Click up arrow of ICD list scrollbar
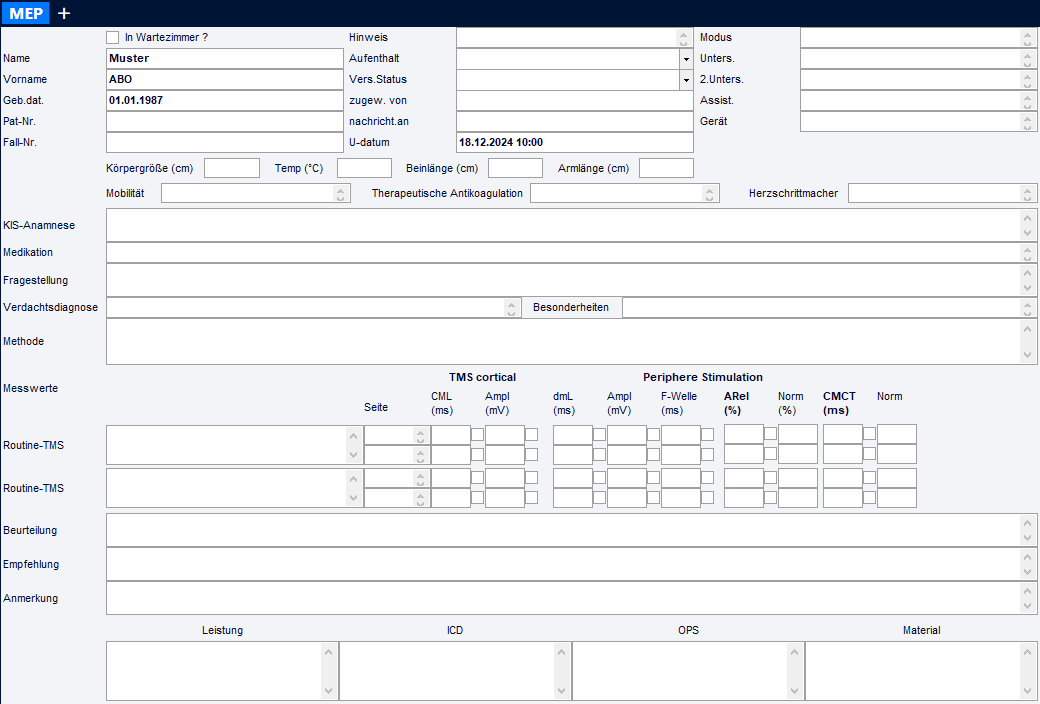Screen dimensions: 1040x704 [562, 652]
